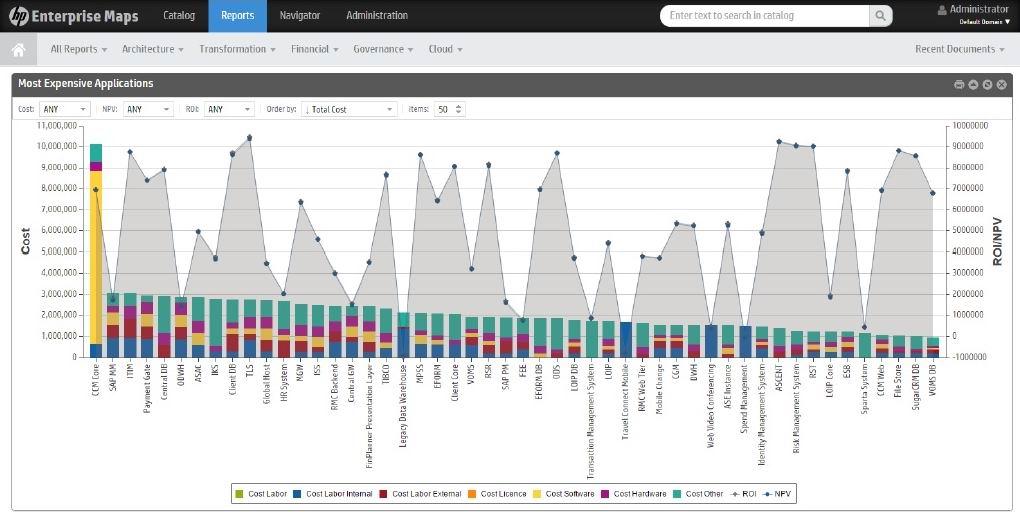Close the Most Expensive Applications panel

click(x=1002, y=85)
